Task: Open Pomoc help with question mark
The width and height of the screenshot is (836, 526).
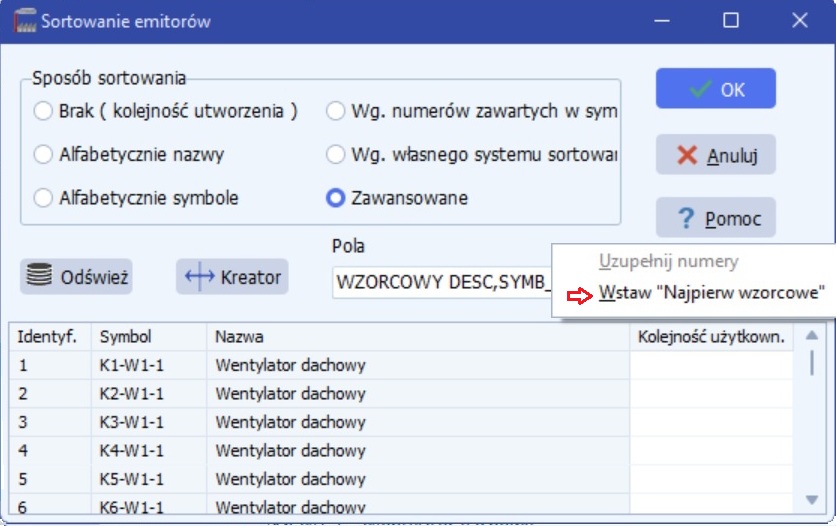Action: [715, 219]
